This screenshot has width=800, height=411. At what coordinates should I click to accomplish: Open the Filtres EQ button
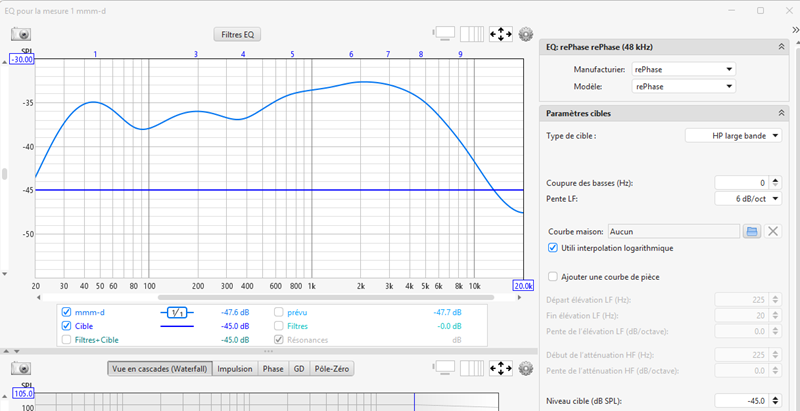tap(237, 35)
